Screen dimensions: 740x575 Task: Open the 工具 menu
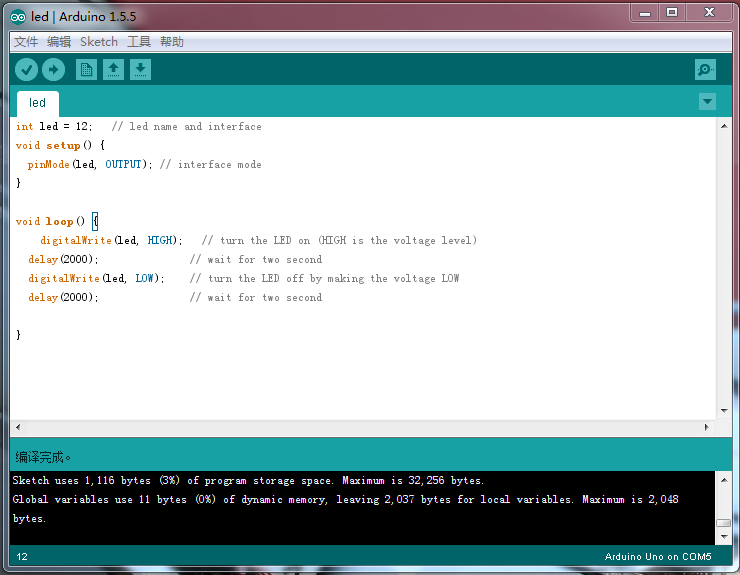point(139,42)
